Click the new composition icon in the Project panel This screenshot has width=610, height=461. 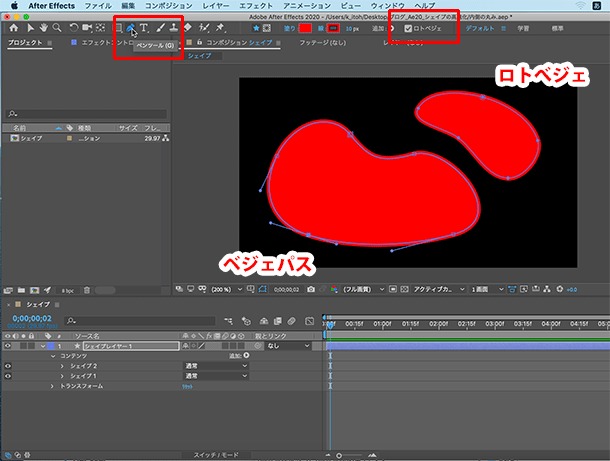pos(35,290)
